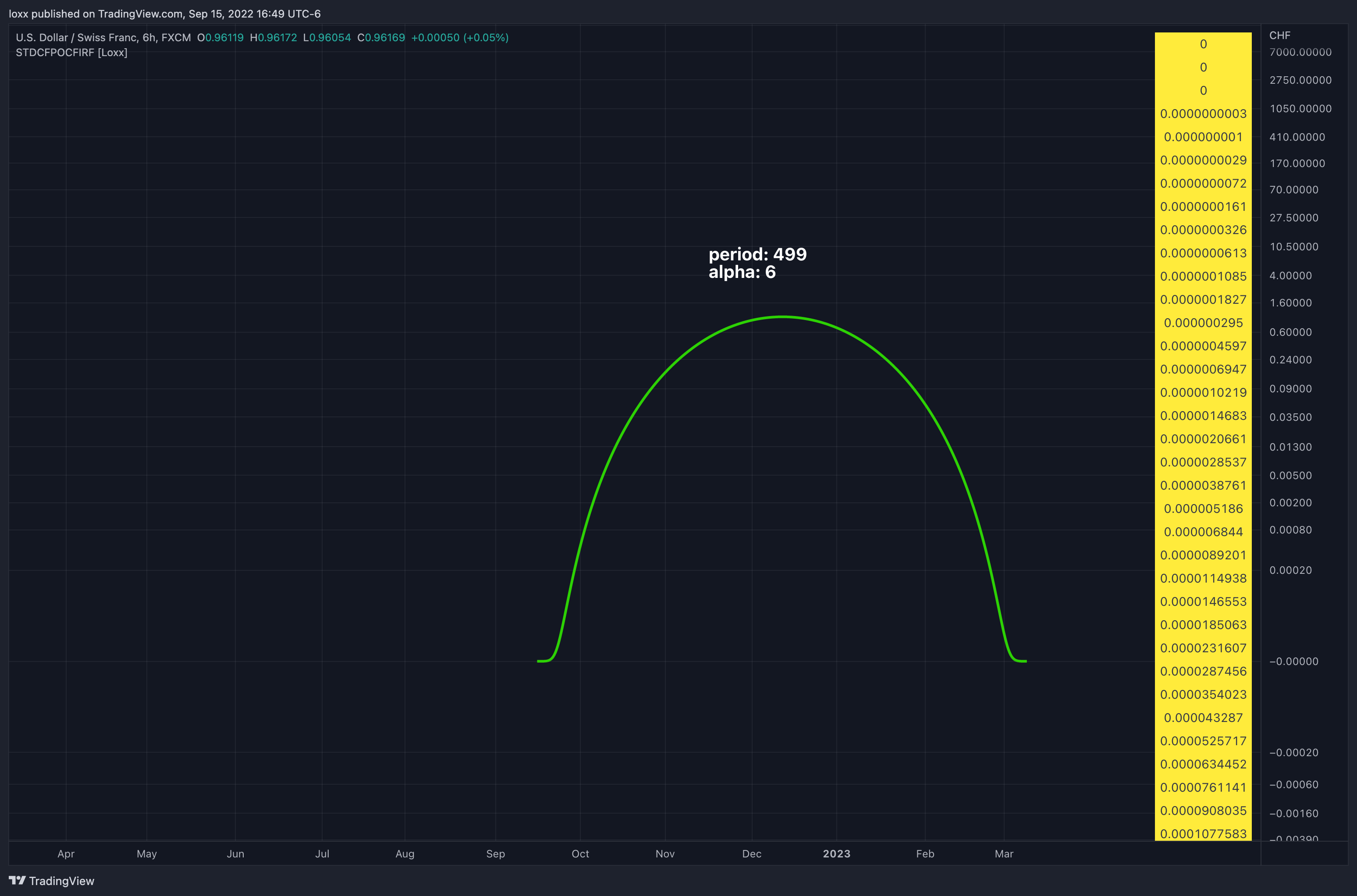Click the 0.60000 price scale label
The image size is (1357, 896).
click(1291, 333)
